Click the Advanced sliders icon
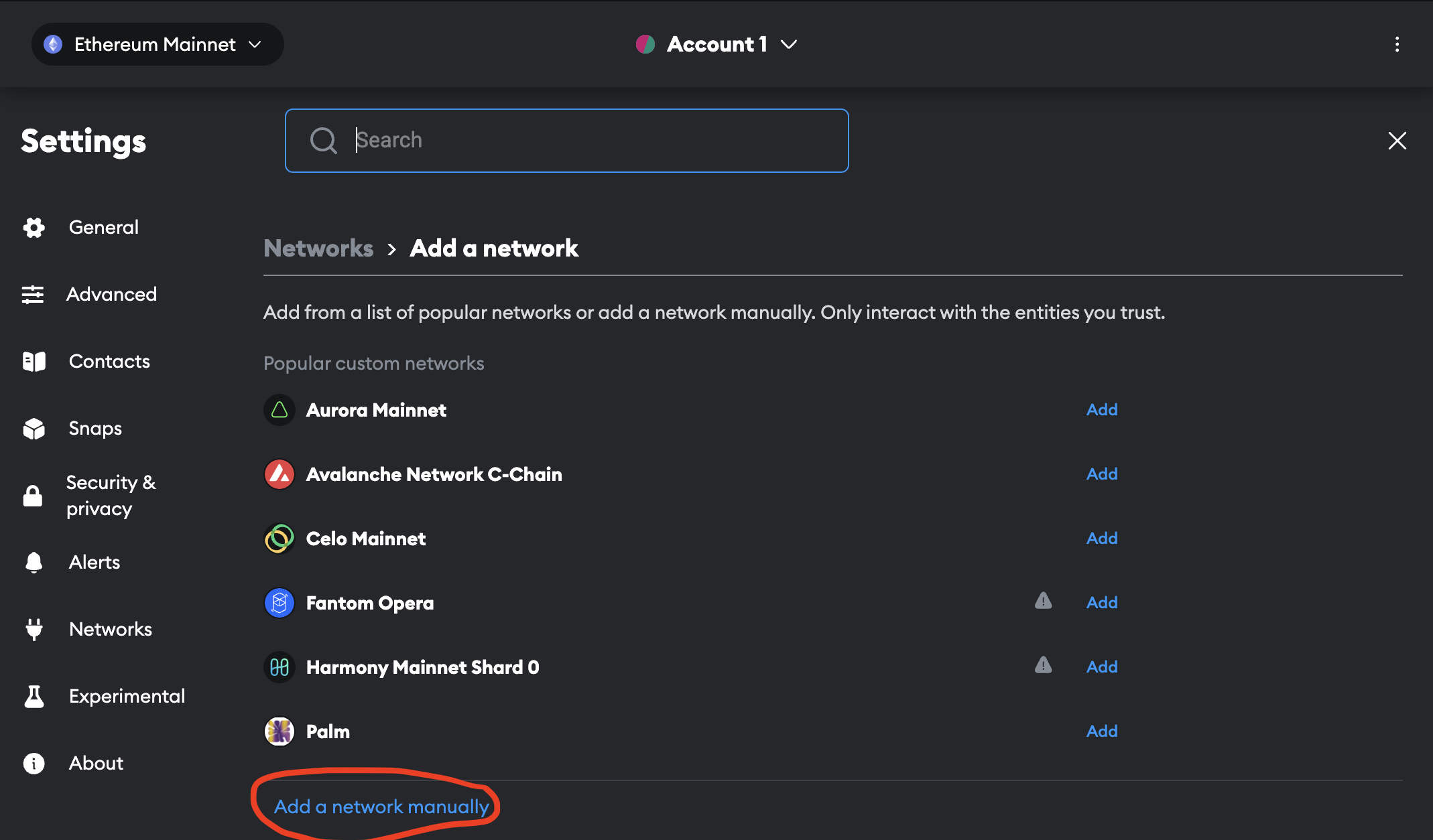Screen dimensions: 1433x840 [x=33, y=295]
